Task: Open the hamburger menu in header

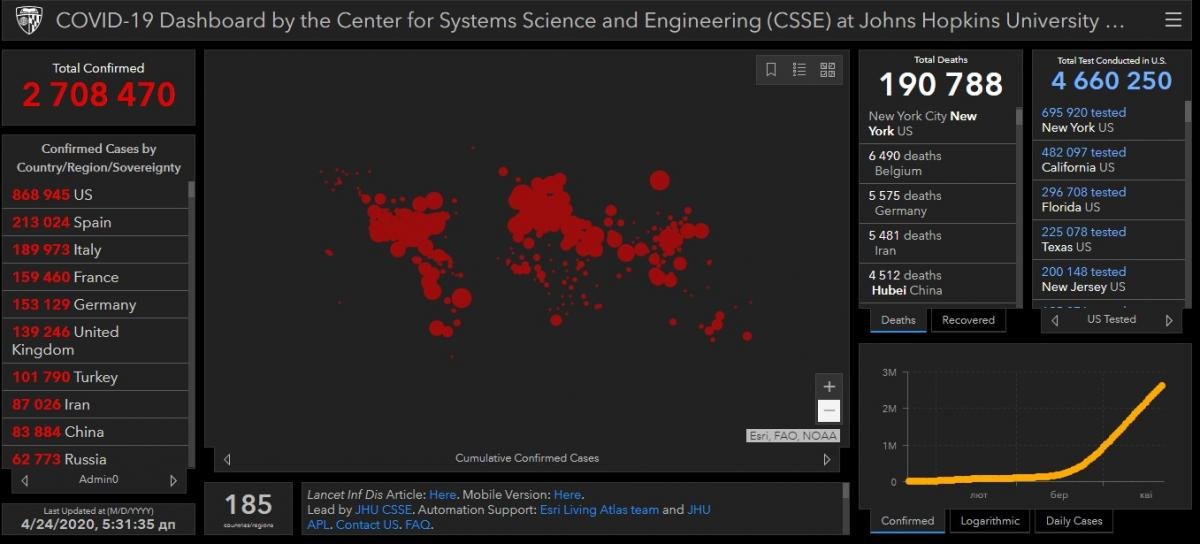Action: click(1173, 20)
